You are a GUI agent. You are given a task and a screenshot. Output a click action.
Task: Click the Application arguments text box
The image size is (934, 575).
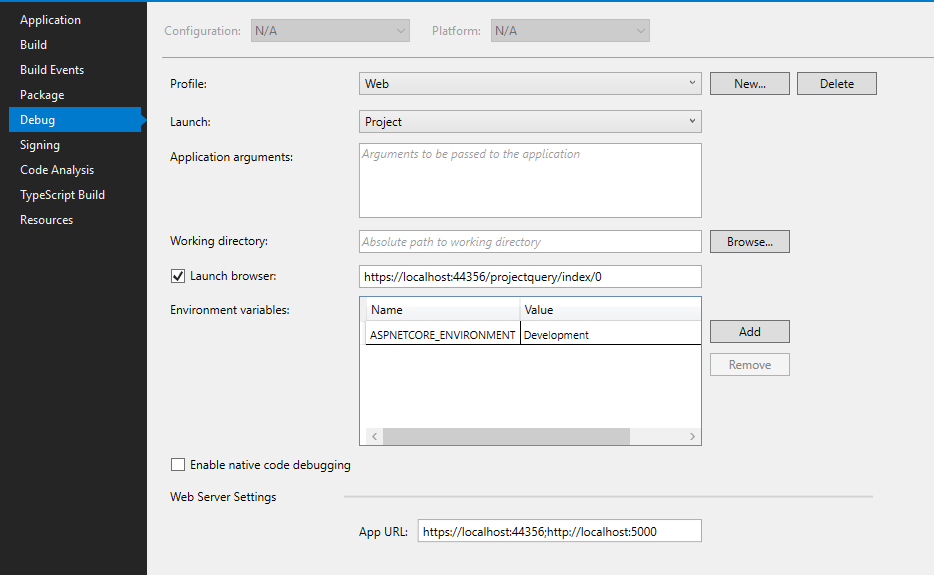pos(530,181)
